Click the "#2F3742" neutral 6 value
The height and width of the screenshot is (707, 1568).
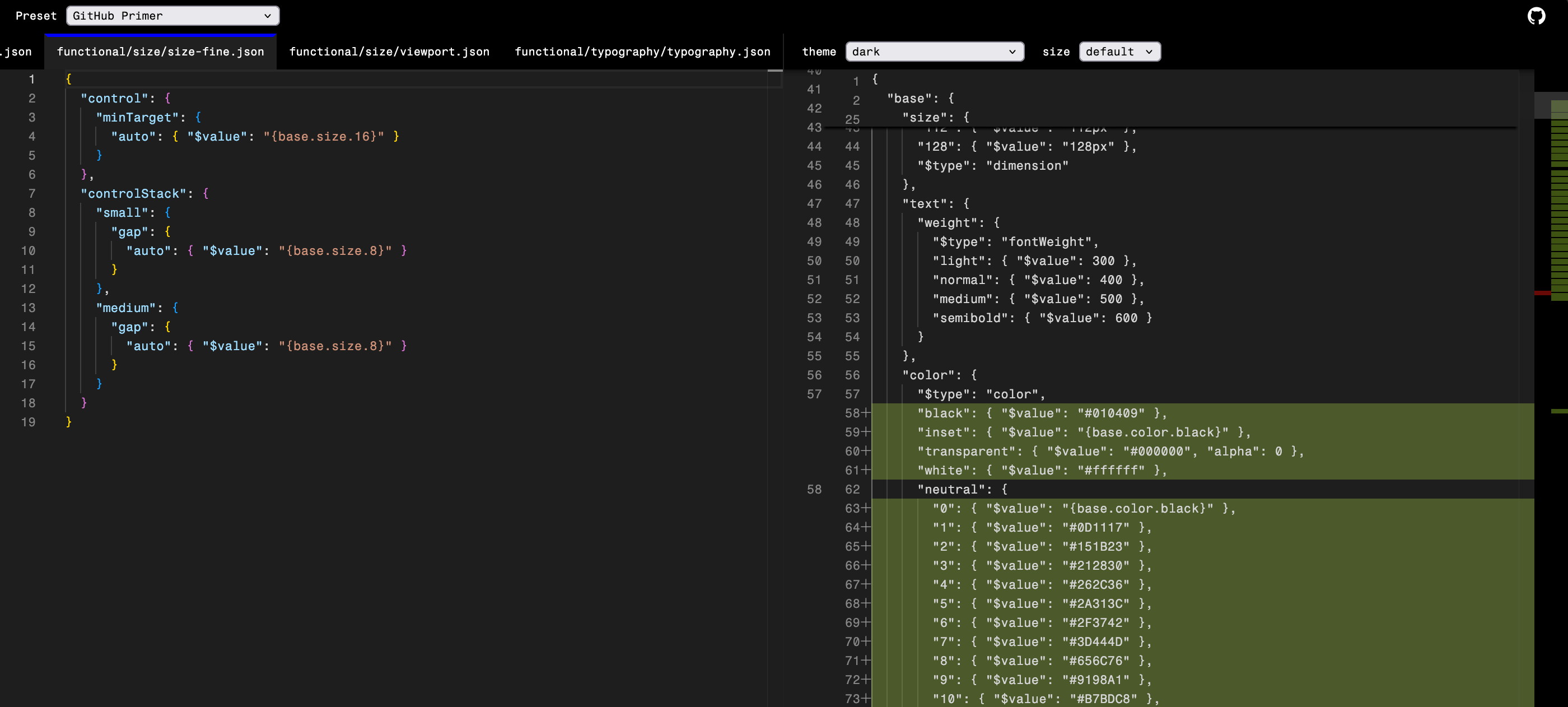pos(1096,623)
